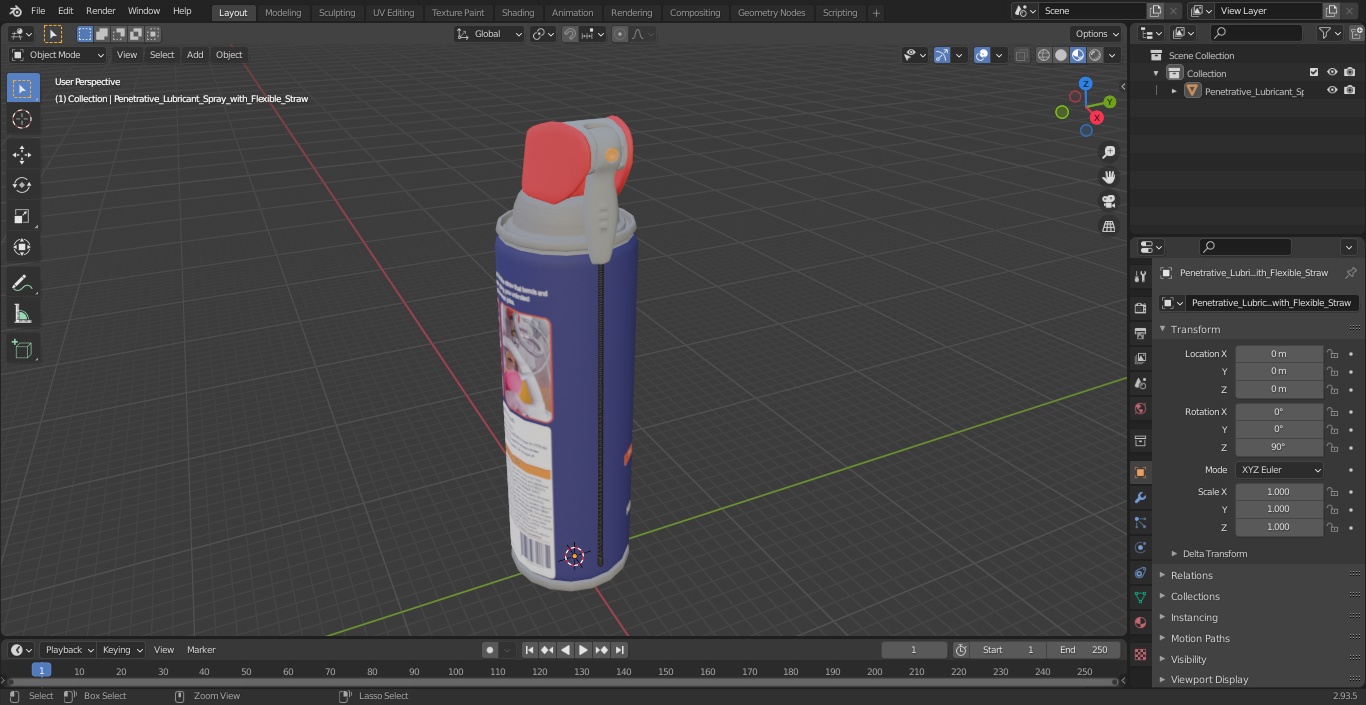Image resolution: width=1366 pixels, height=705 pixels.
Task: Toggle Collection exclude checkbox in outliner
Action: pyautogui.click(x=1314, y=73)
